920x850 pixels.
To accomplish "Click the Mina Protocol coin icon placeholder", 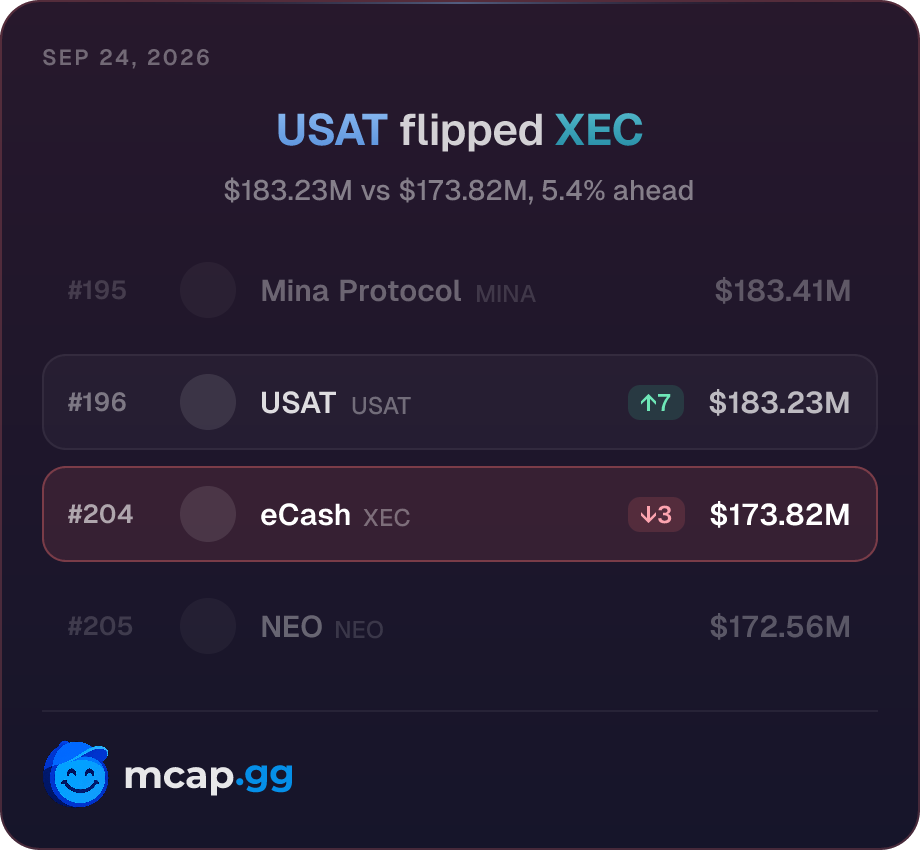I will (x=208, y=290).
